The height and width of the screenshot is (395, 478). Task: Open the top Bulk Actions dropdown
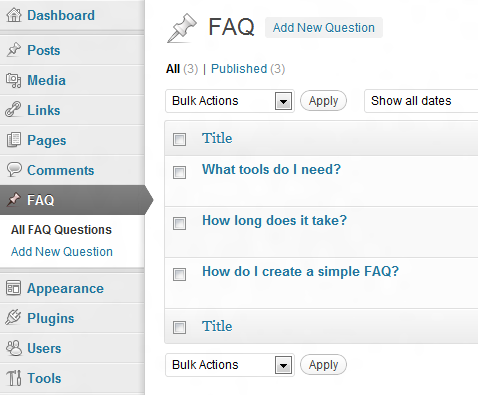230,101
